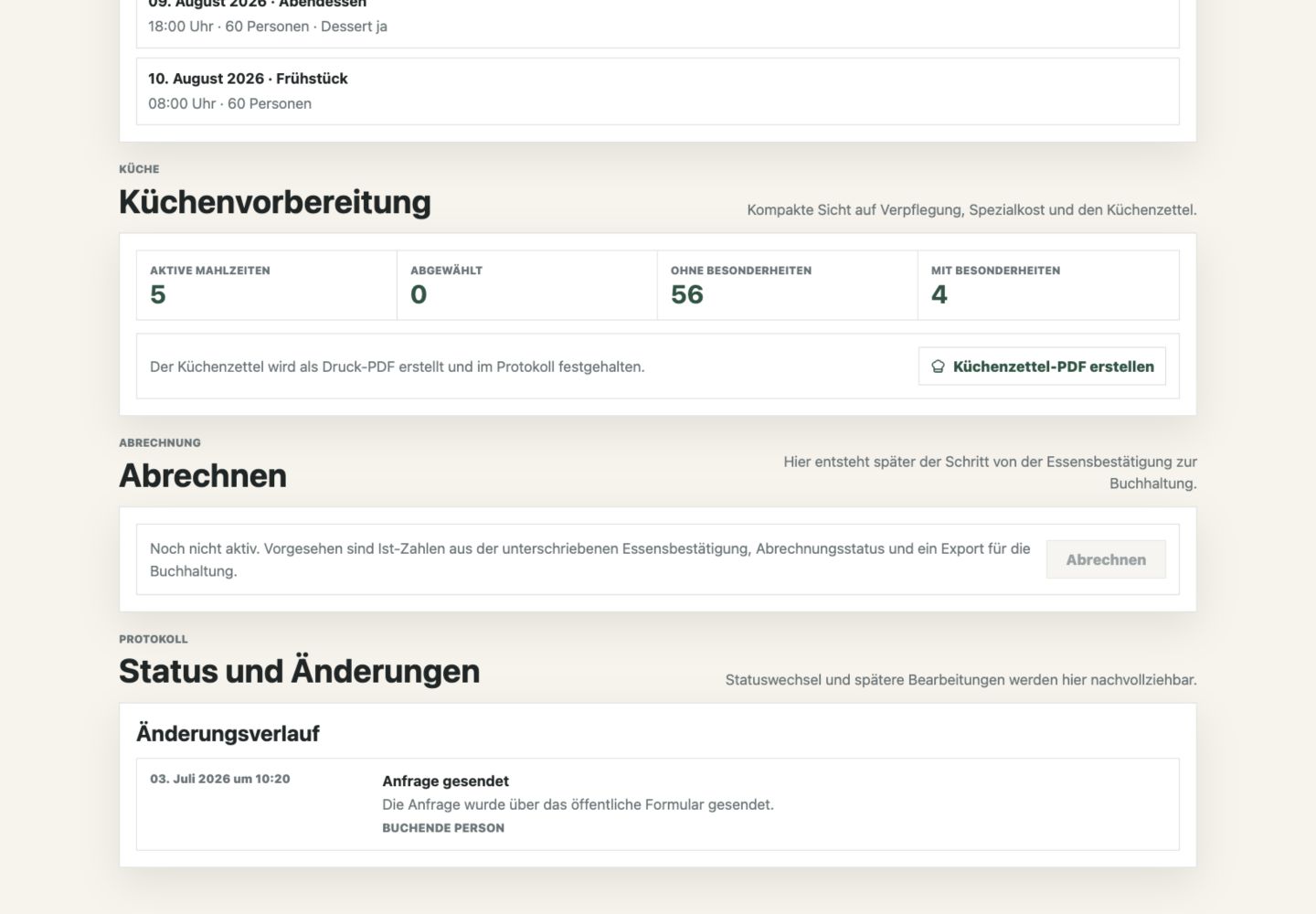
Task: Click the small Abrechnung section label
Action: click(160, 442)
